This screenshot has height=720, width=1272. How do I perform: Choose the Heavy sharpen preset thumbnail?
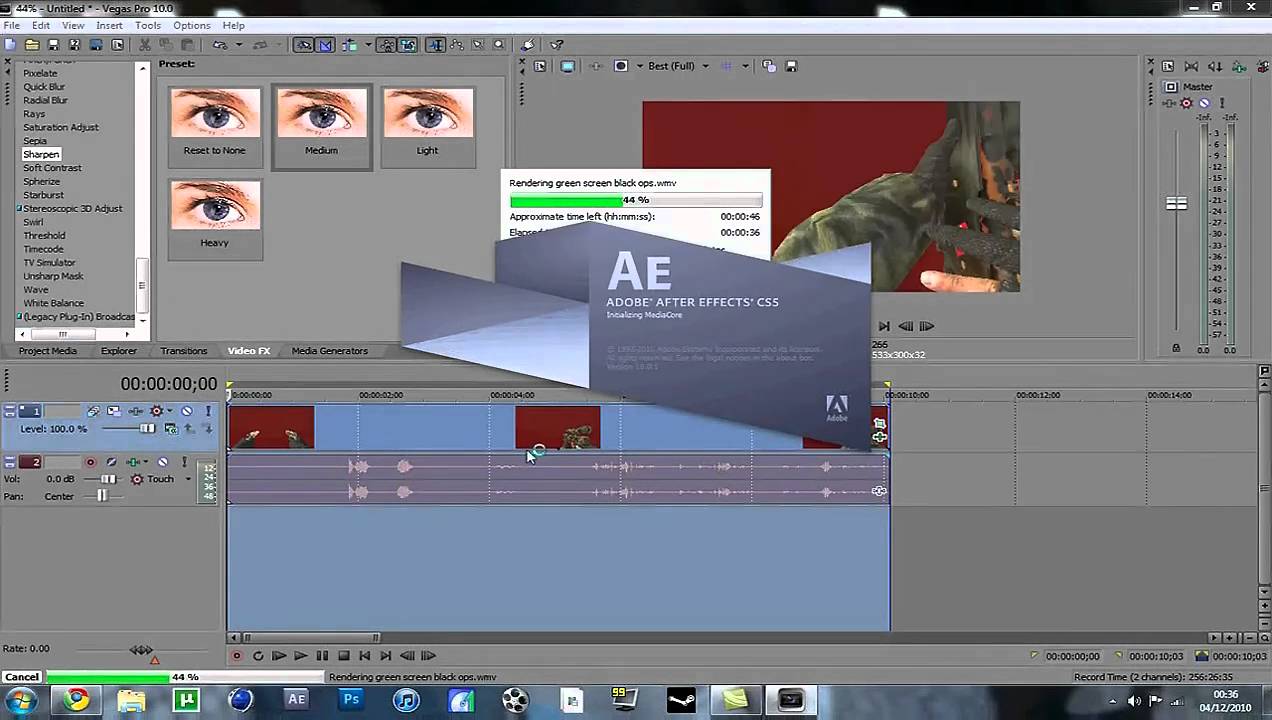point(215,220)
